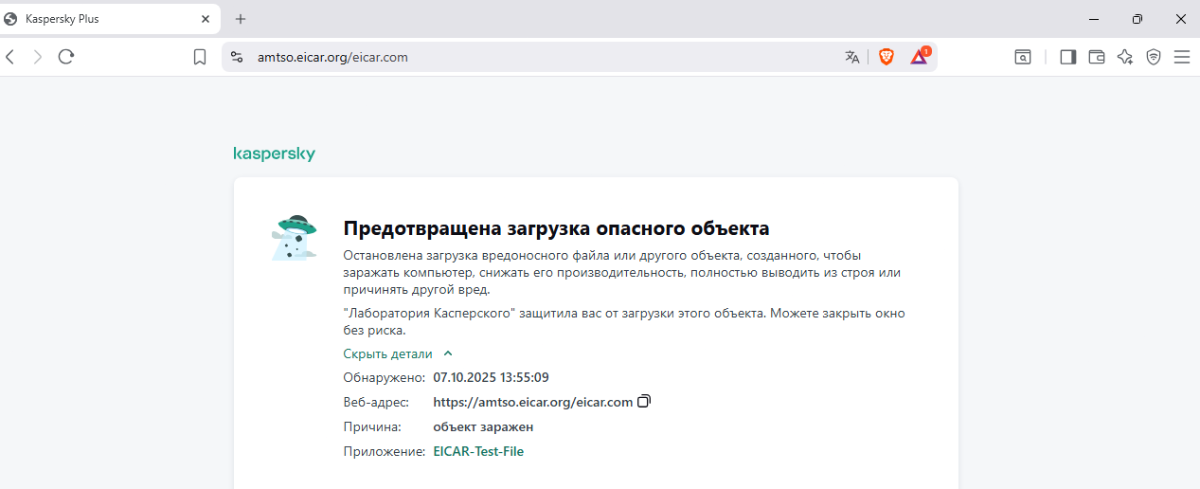Screen dimensions: 1200x489
Task: Open Brave Shields lion icon
Action: [x=886, y=57]
